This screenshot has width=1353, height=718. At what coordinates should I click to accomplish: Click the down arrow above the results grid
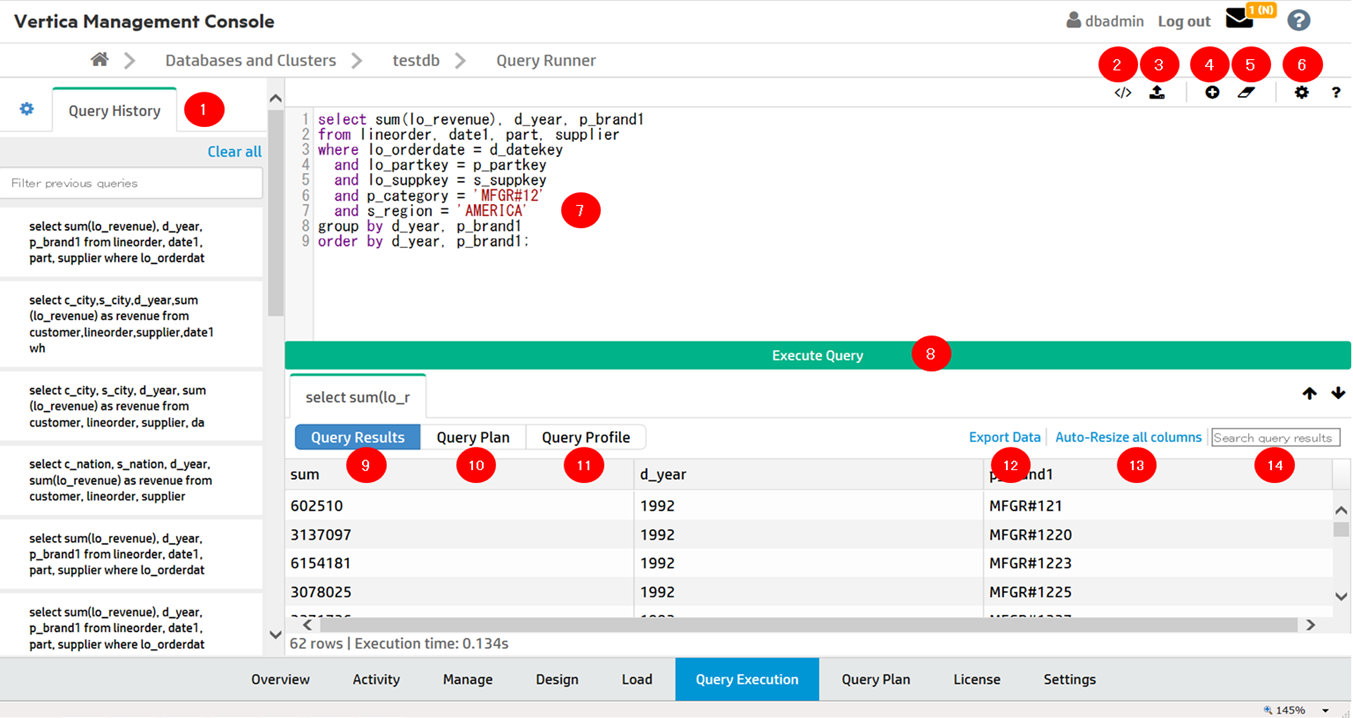pos(1338,393)
